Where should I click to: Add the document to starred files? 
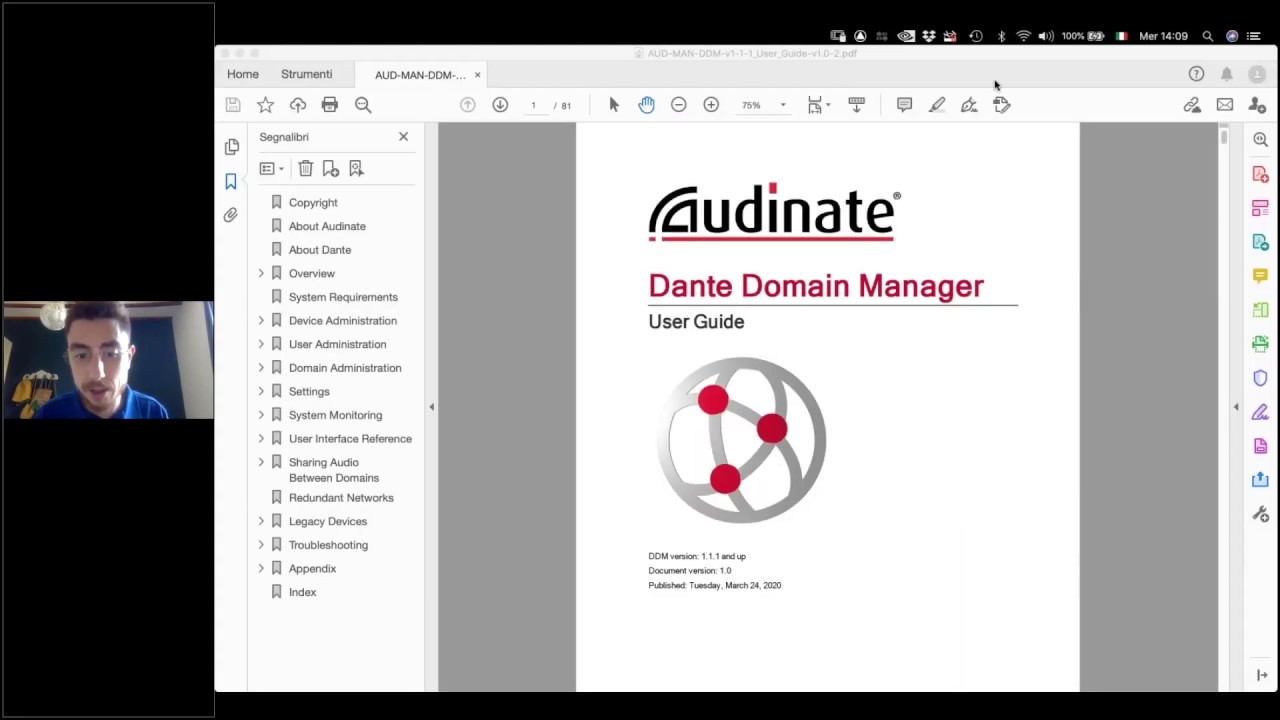pos(265,105)
